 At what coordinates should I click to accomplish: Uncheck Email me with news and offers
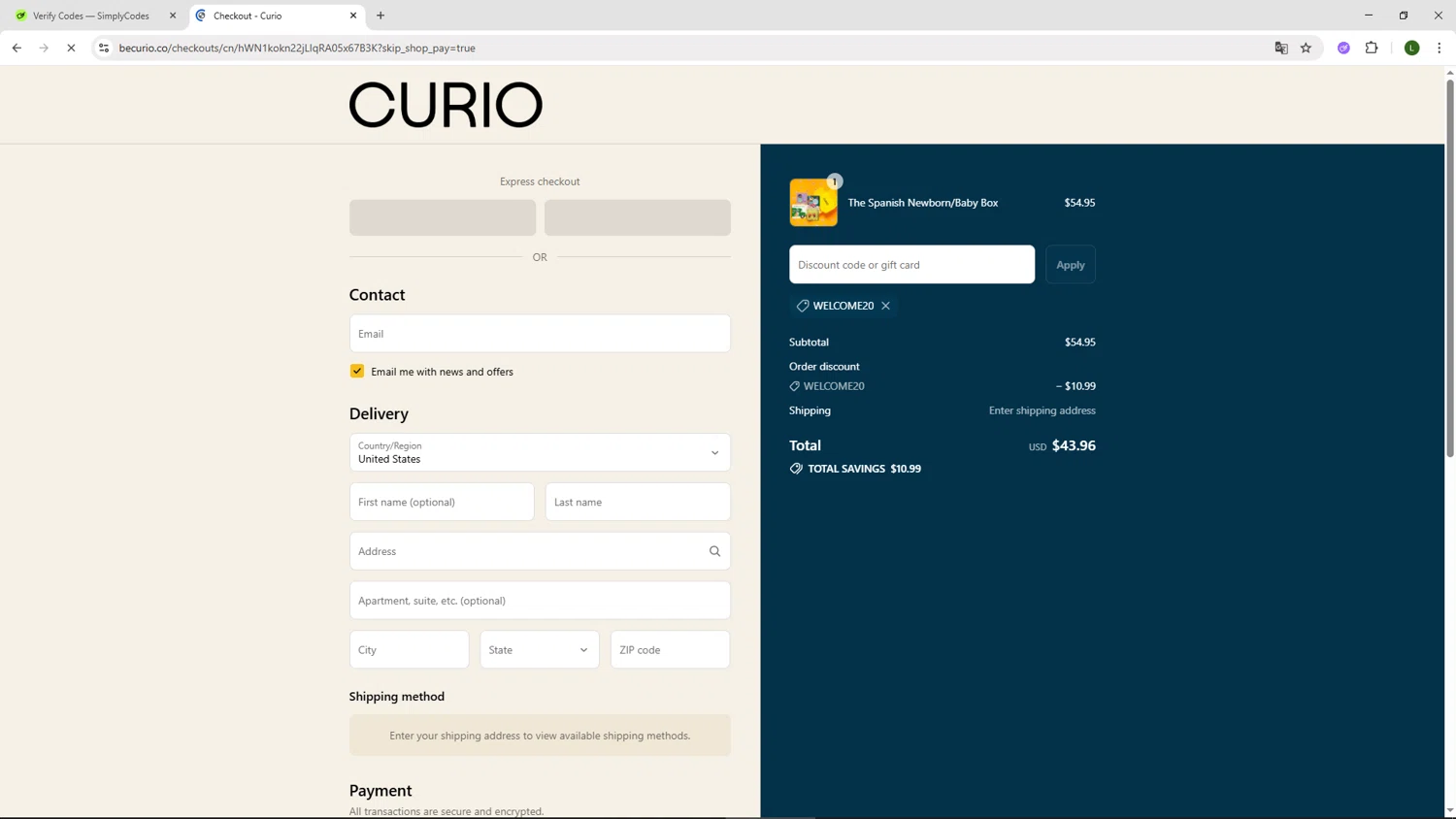click(x=357, y=372)
